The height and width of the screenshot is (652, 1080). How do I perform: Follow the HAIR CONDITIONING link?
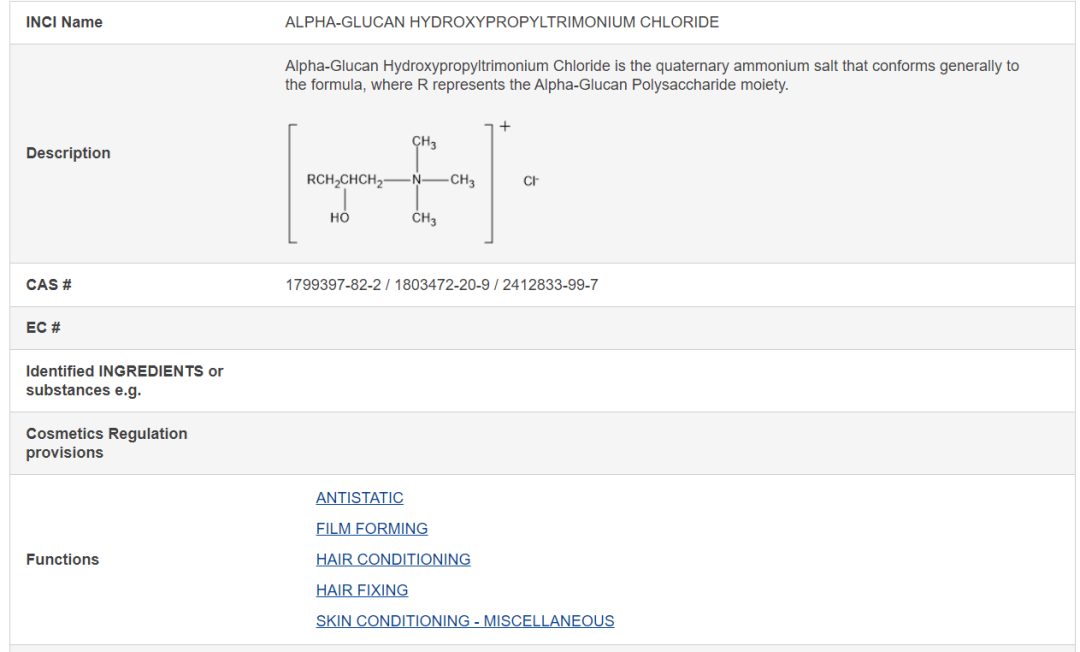pos(393,560)
